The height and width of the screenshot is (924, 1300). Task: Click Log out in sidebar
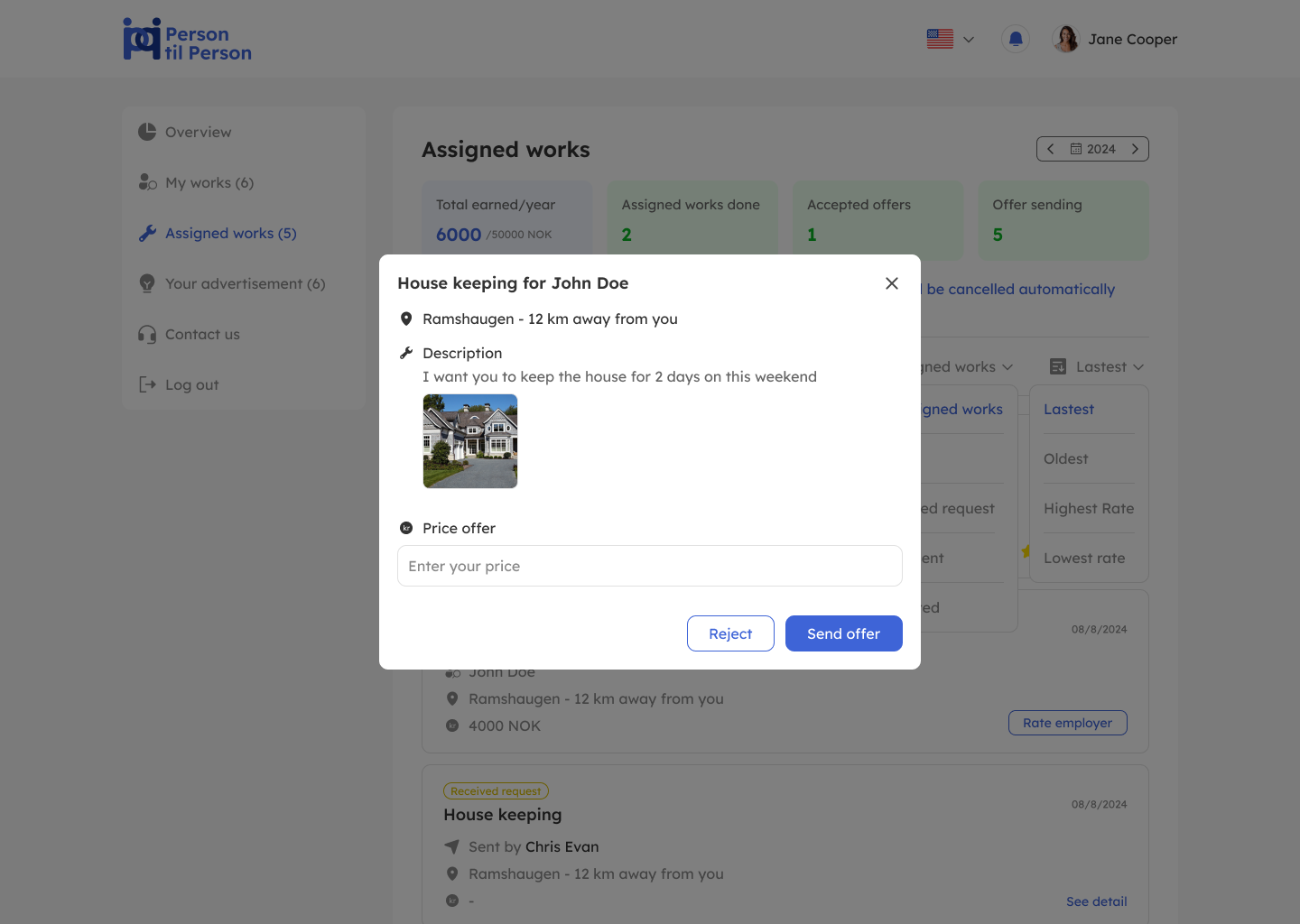(x=191, y=385)
